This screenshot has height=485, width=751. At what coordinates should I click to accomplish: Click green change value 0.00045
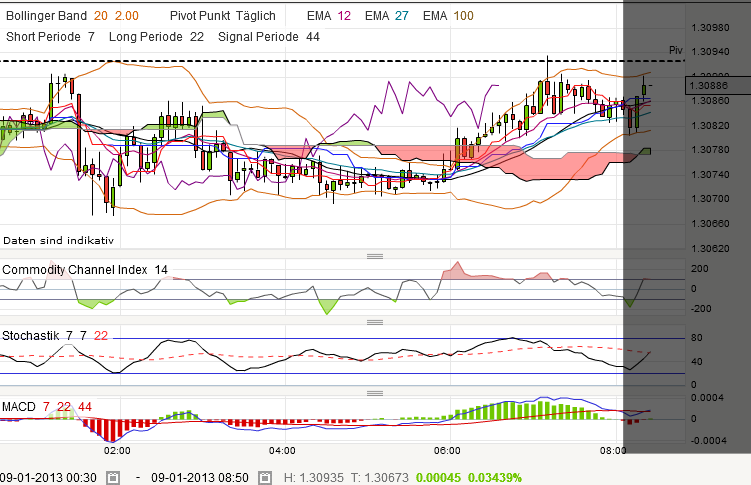tap(438, 477)
